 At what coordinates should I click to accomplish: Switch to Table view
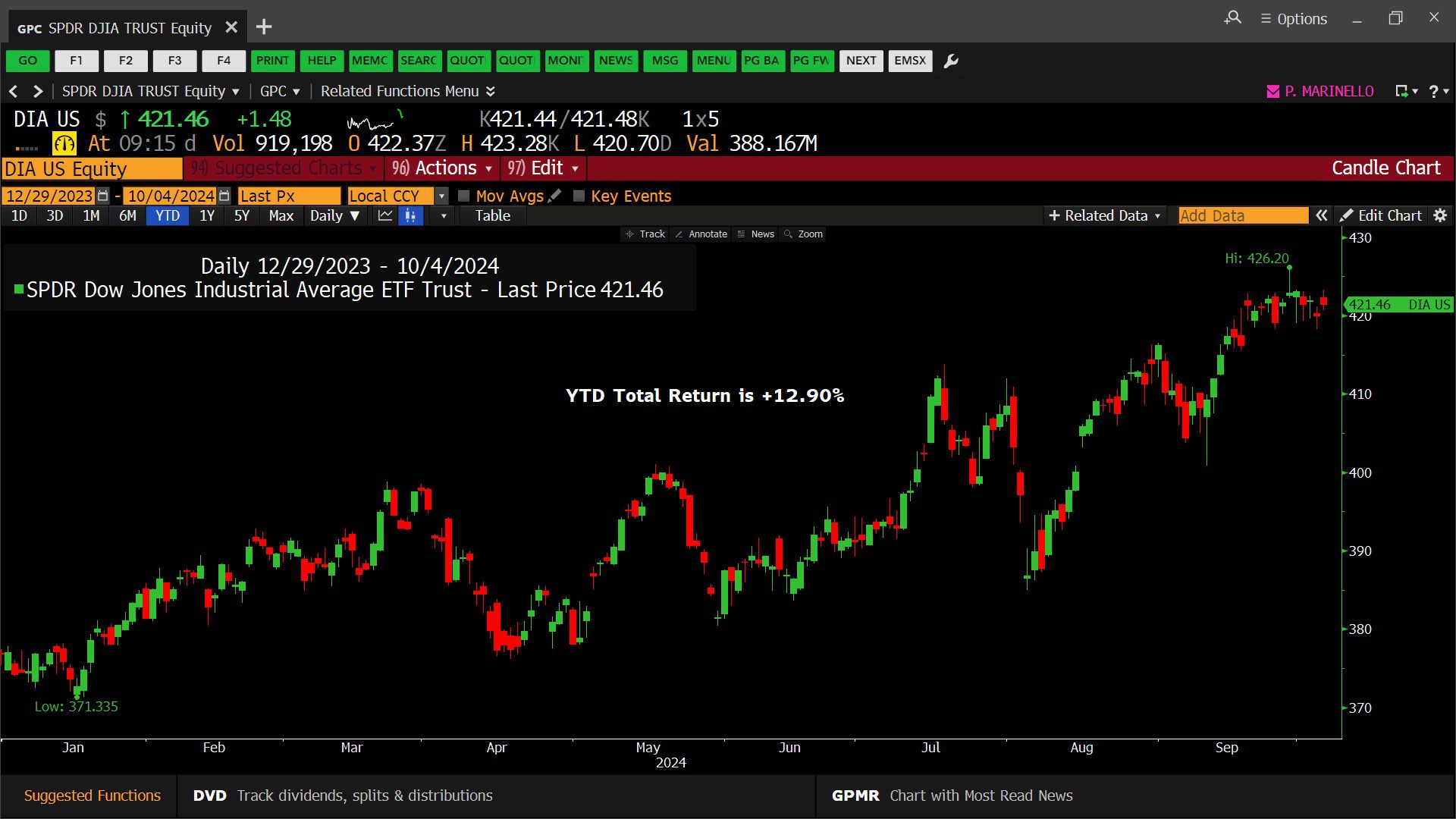coord(493,215)
